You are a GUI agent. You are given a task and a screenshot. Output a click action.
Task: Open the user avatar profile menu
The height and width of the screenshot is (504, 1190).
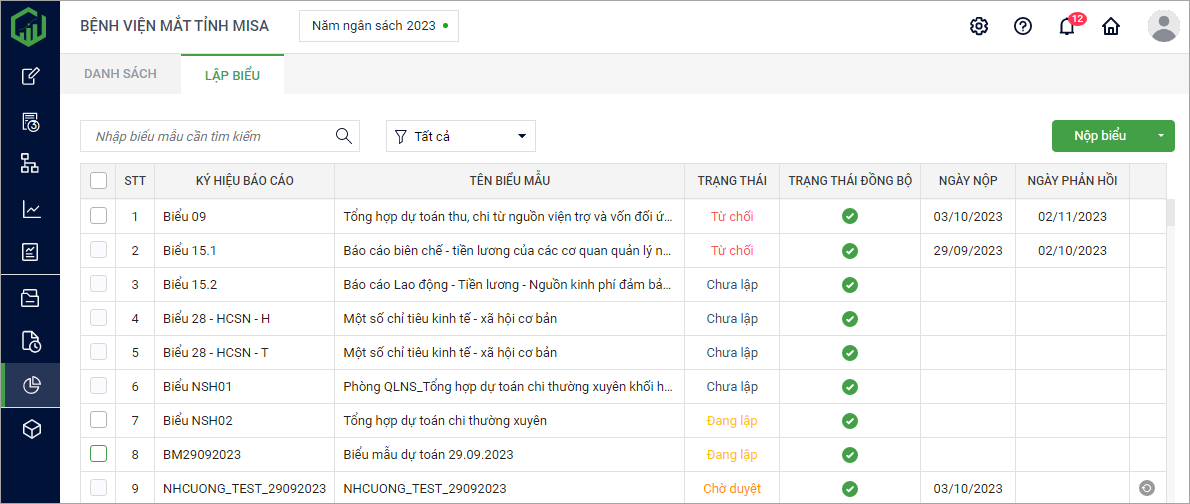(x=1164, y=26)
